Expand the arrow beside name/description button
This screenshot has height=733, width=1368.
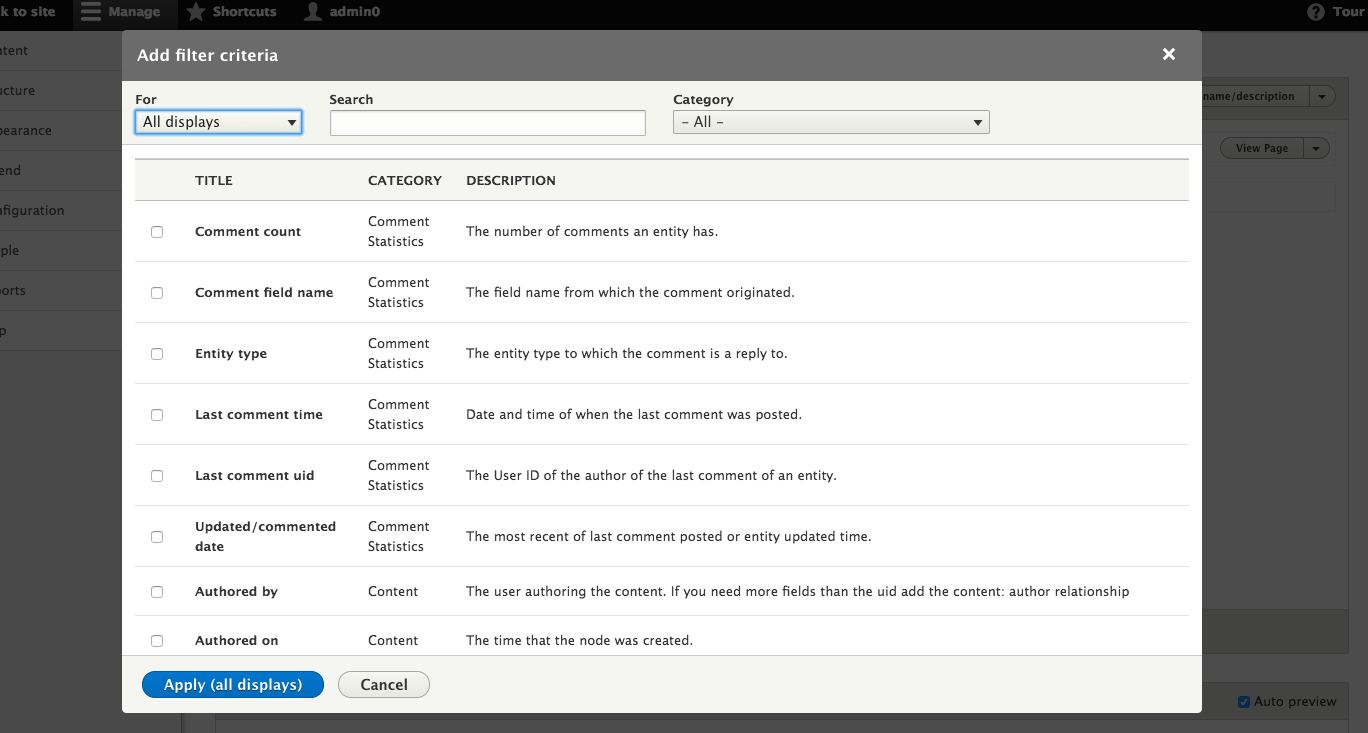point(1323,96)
